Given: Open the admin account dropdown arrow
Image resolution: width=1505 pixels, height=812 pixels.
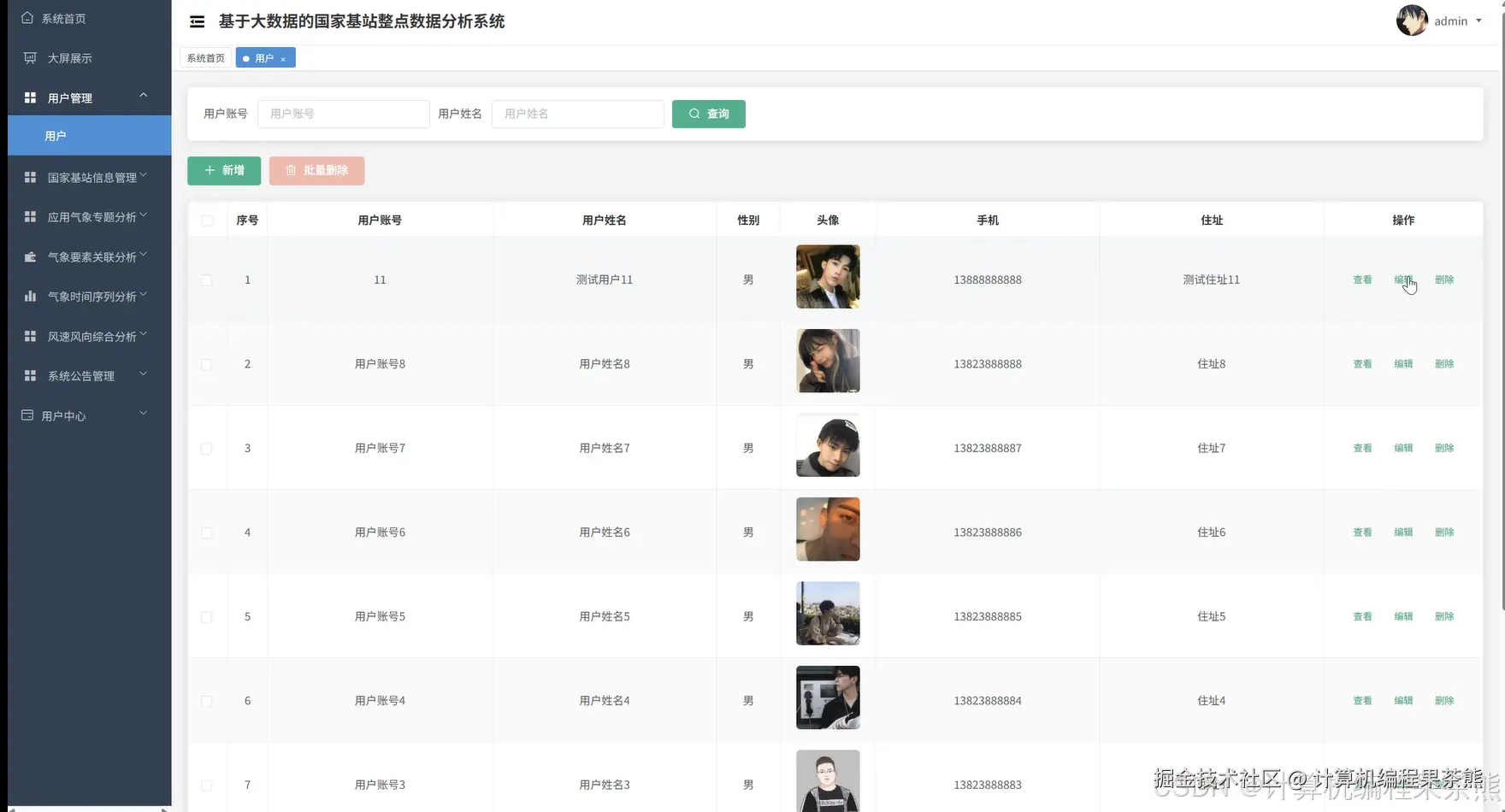Looking at the screenshot, I should pyautogui.click(x=1478, y=21).
